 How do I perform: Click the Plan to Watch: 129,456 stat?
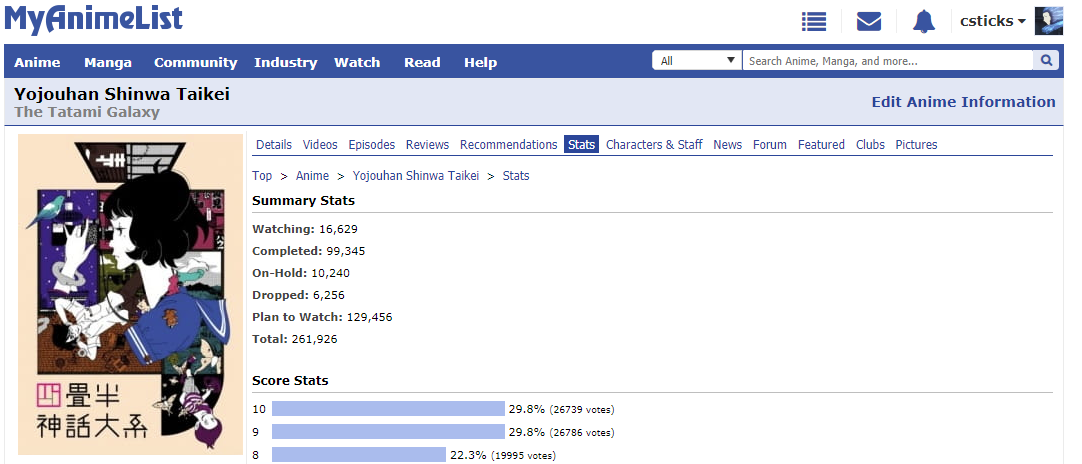322,317
